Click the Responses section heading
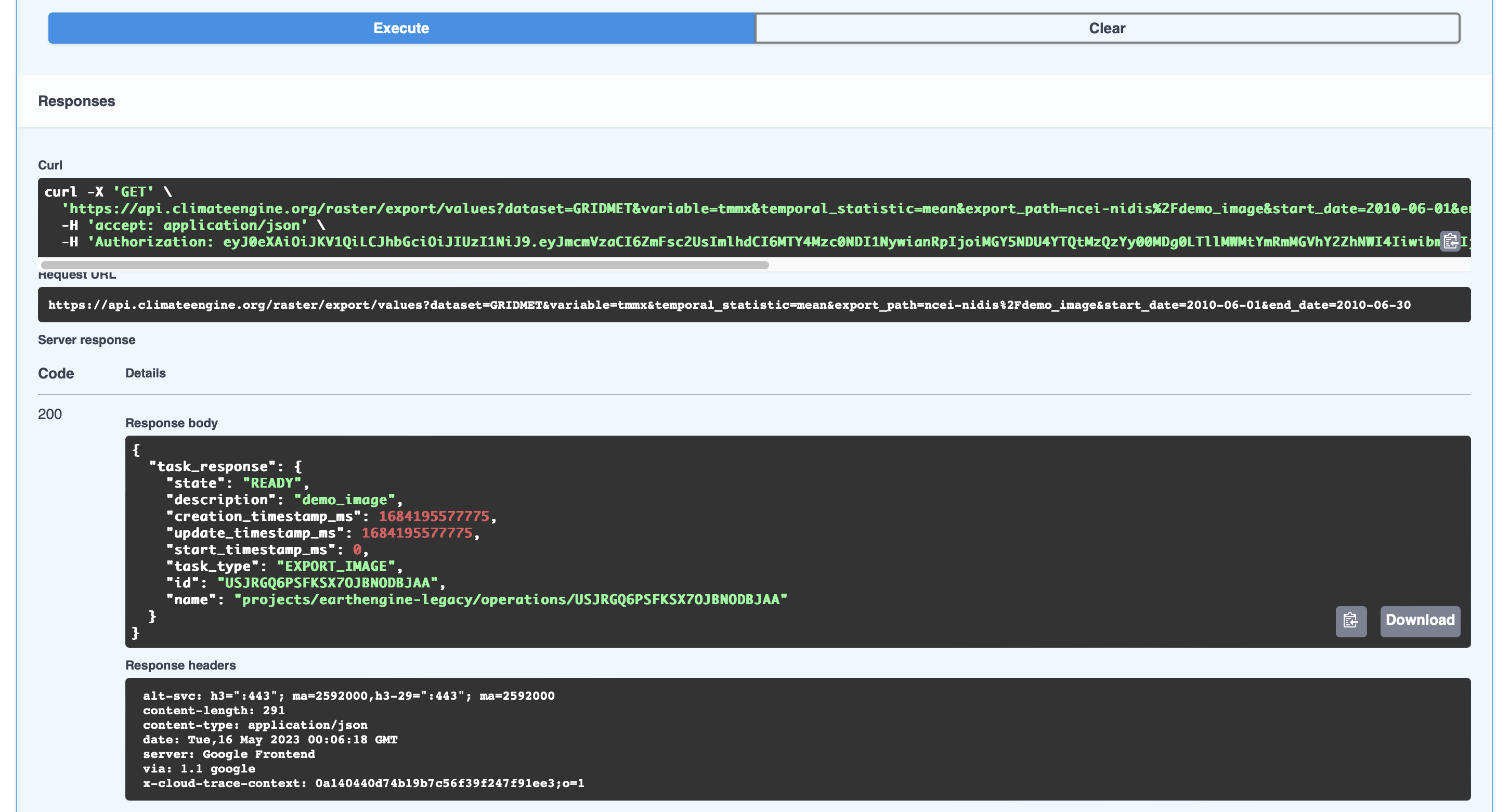 click(x=77, y=101)
